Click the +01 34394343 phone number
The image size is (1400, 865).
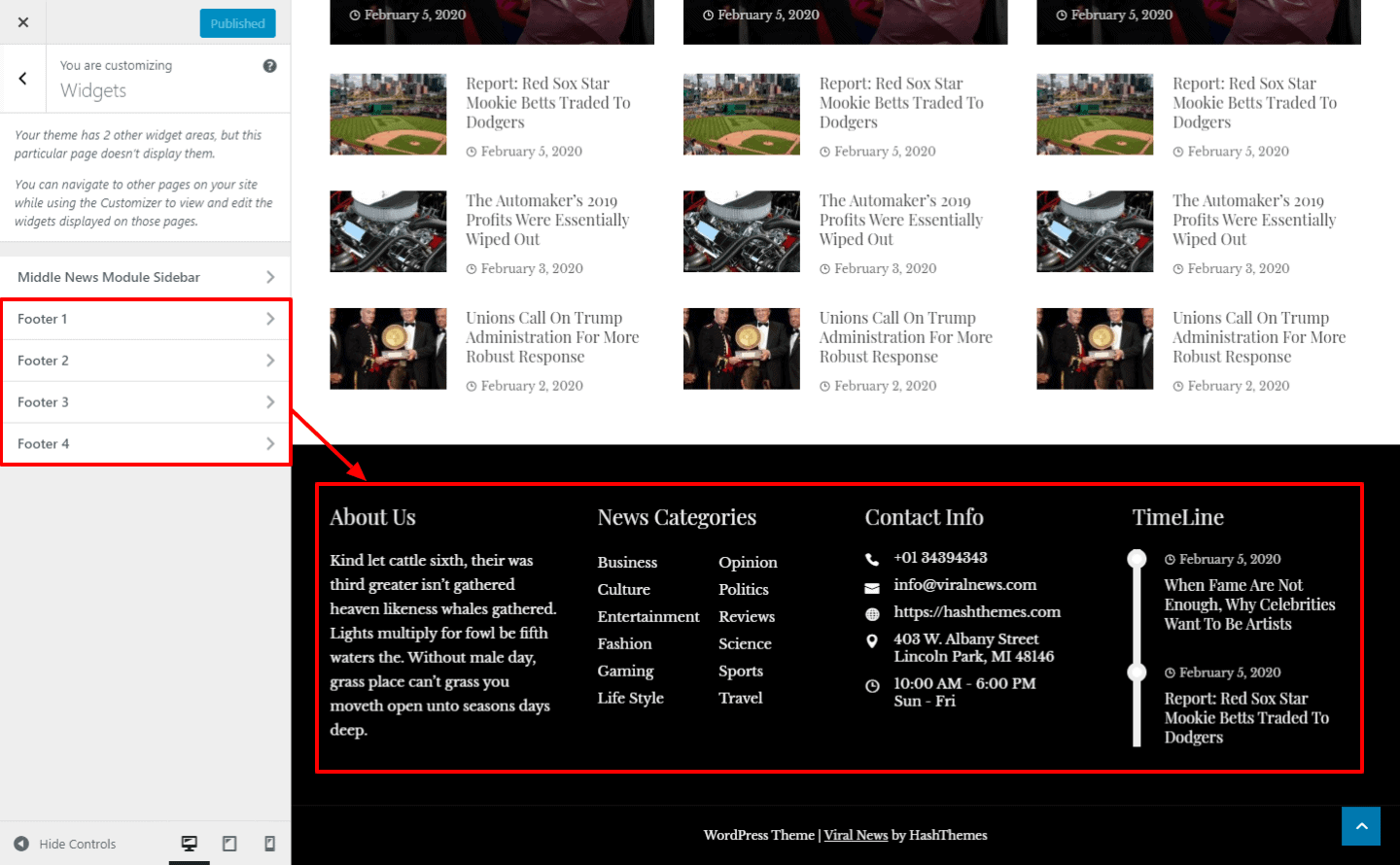tap(940, 558)
